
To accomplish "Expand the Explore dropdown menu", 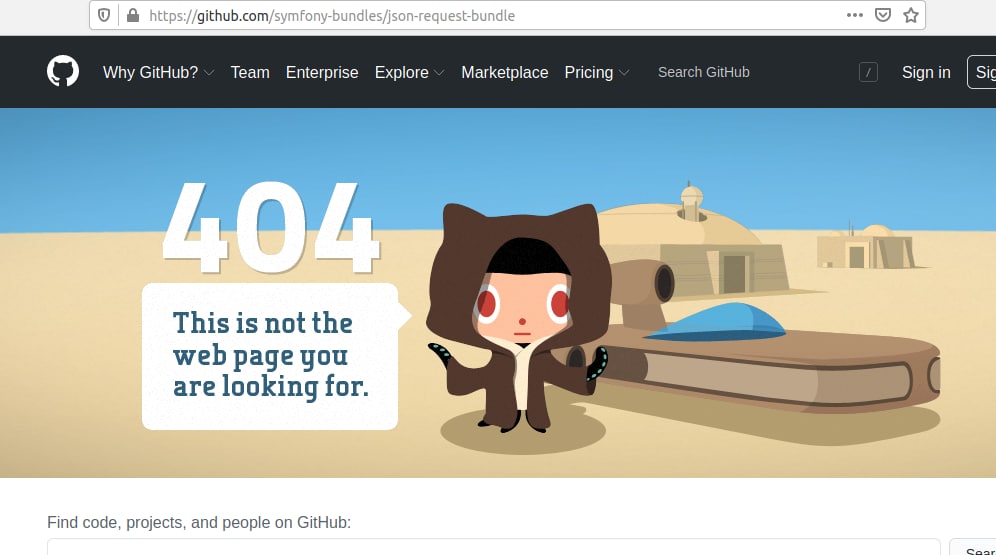I will [409, 72].
